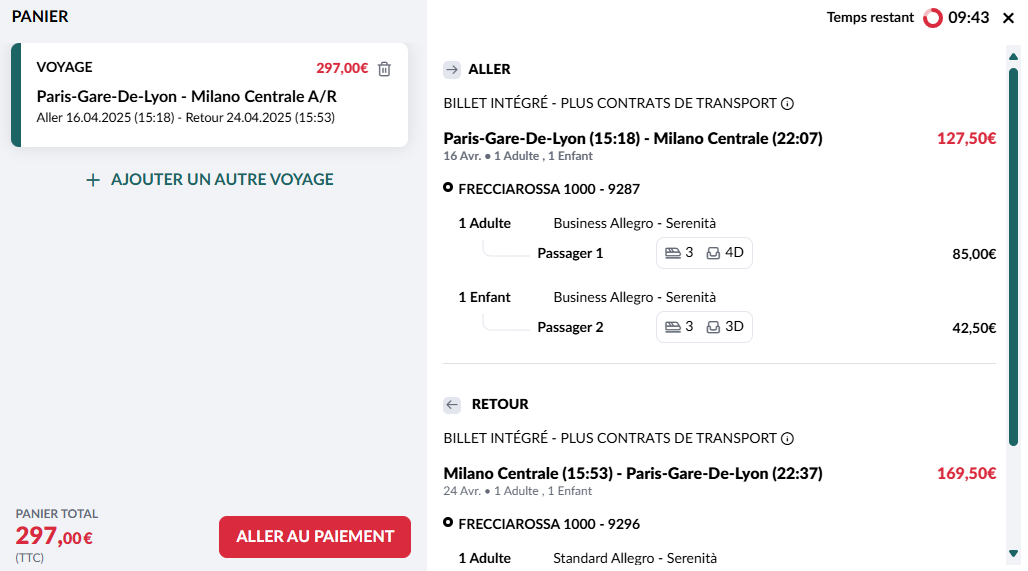Click the remaining time countdown circle icon
Viewport: 1028px width, 571px height.
pos(932,18)
